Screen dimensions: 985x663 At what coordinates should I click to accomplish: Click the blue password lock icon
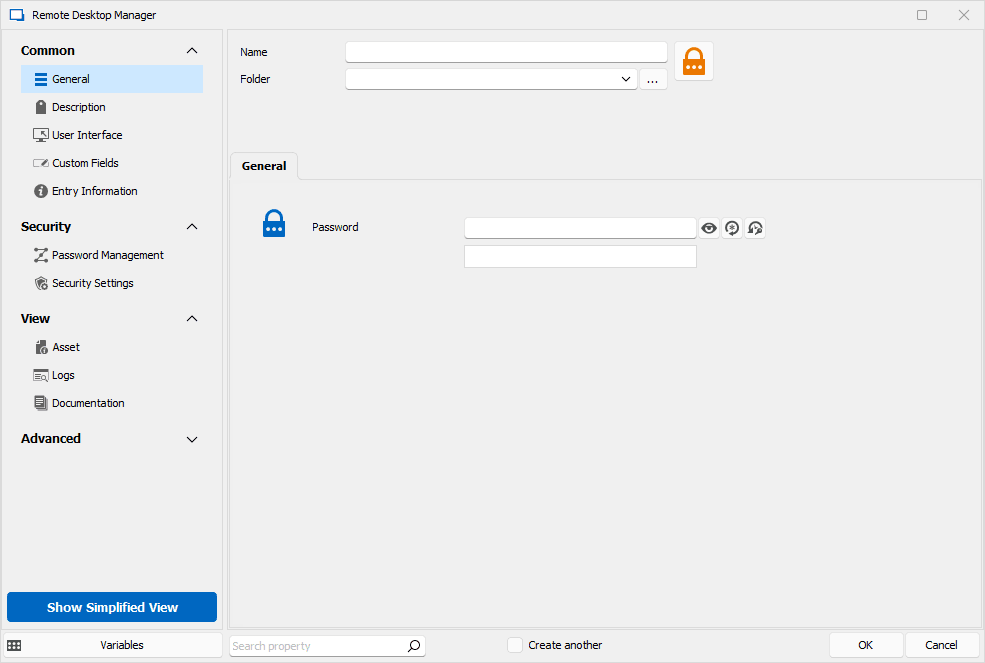click(274, 224)
